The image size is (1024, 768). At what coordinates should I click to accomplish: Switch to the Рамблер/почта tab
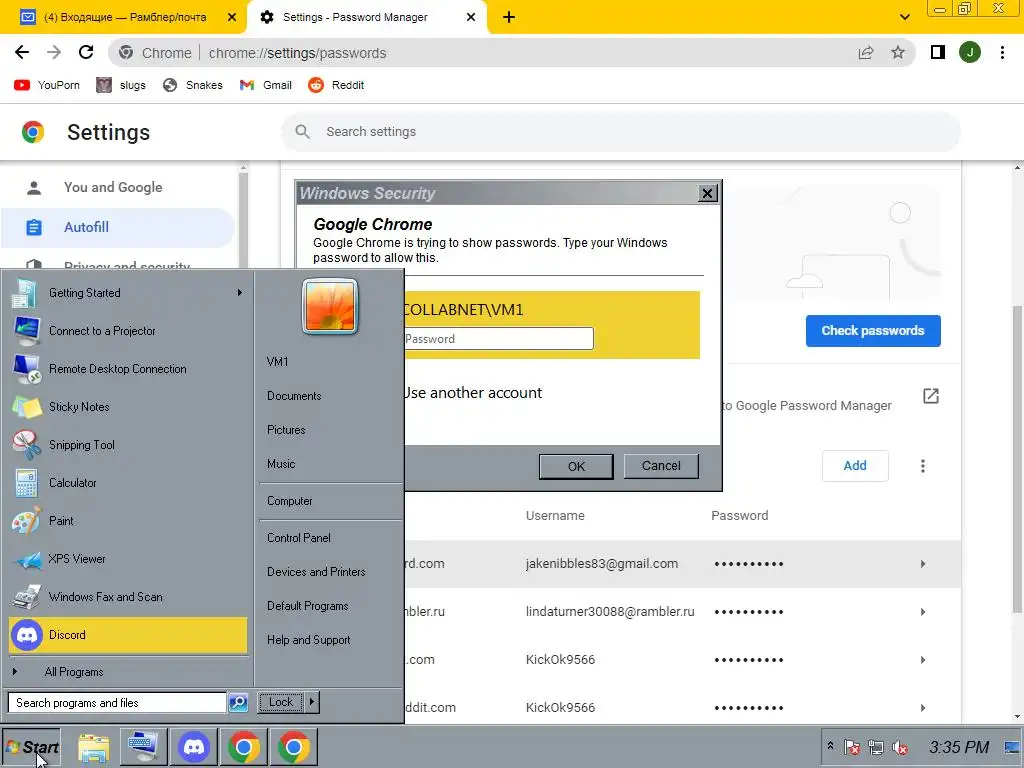124,17
